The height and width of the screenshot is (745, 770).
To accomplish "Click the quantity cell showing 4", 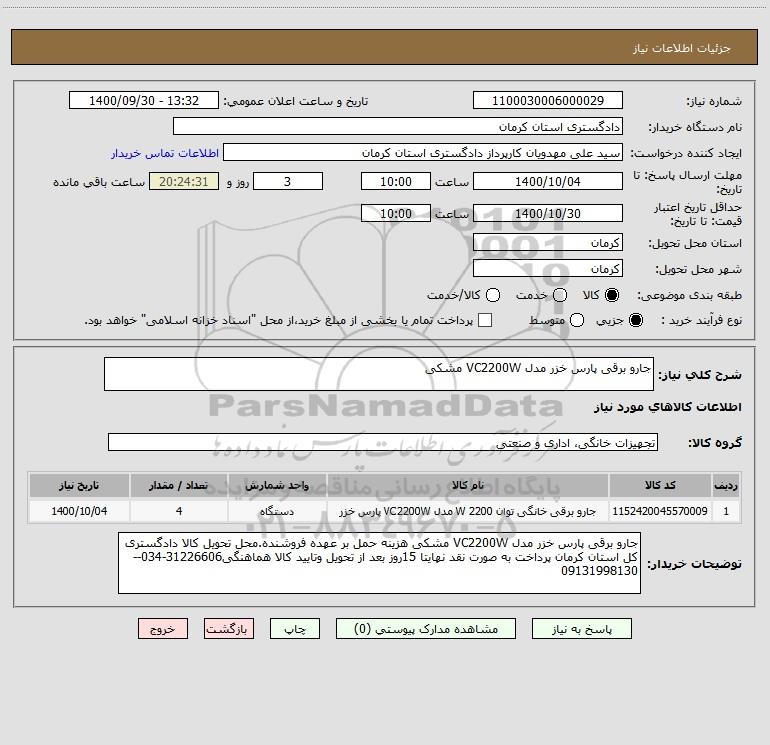I will [x=179, y=511].
